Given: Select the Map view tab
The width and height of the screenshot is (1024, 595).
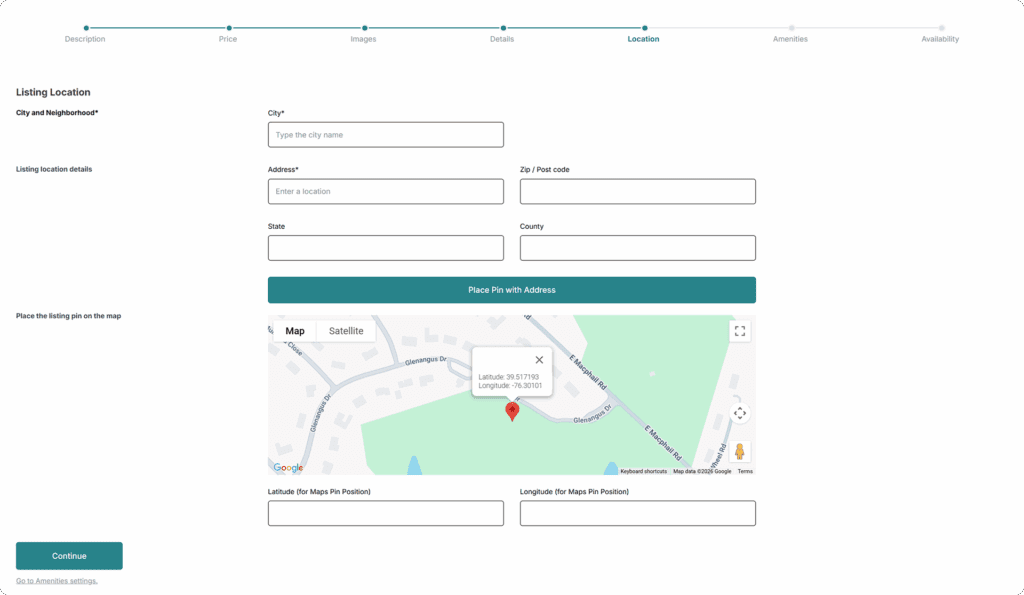Looking at the screenshot, I should point(295,331).
